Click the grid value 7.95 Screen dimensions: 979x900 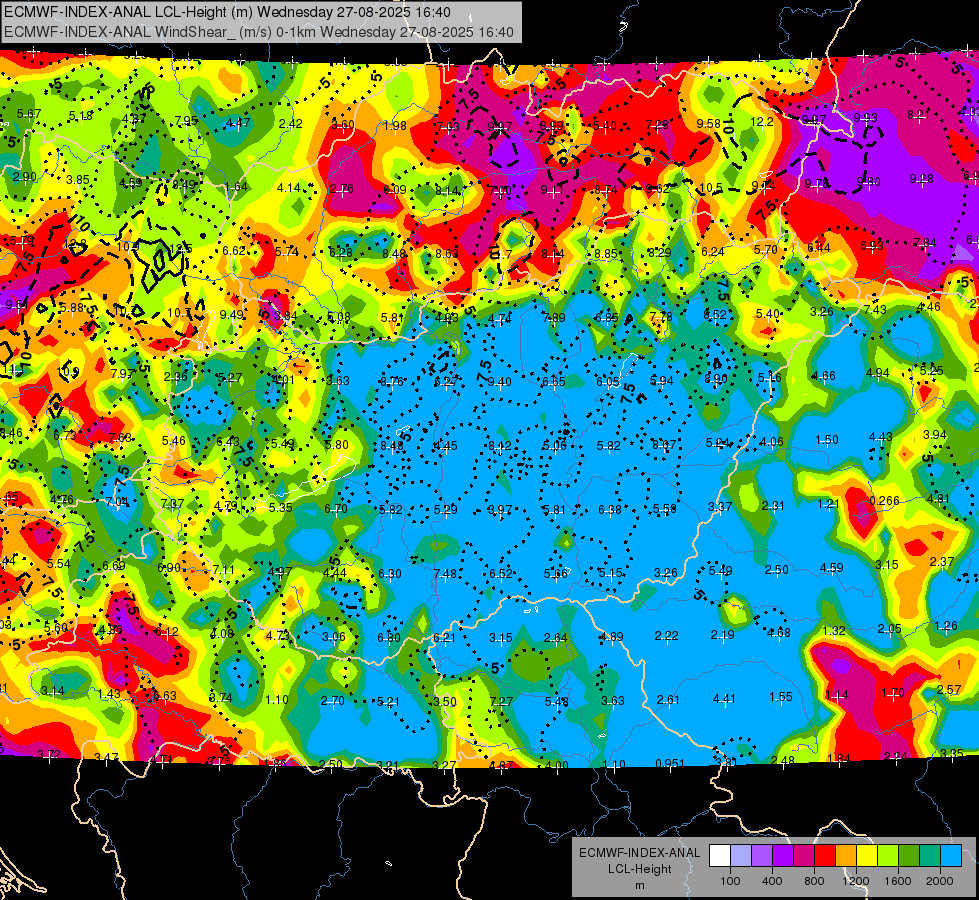tap(186, 121)
